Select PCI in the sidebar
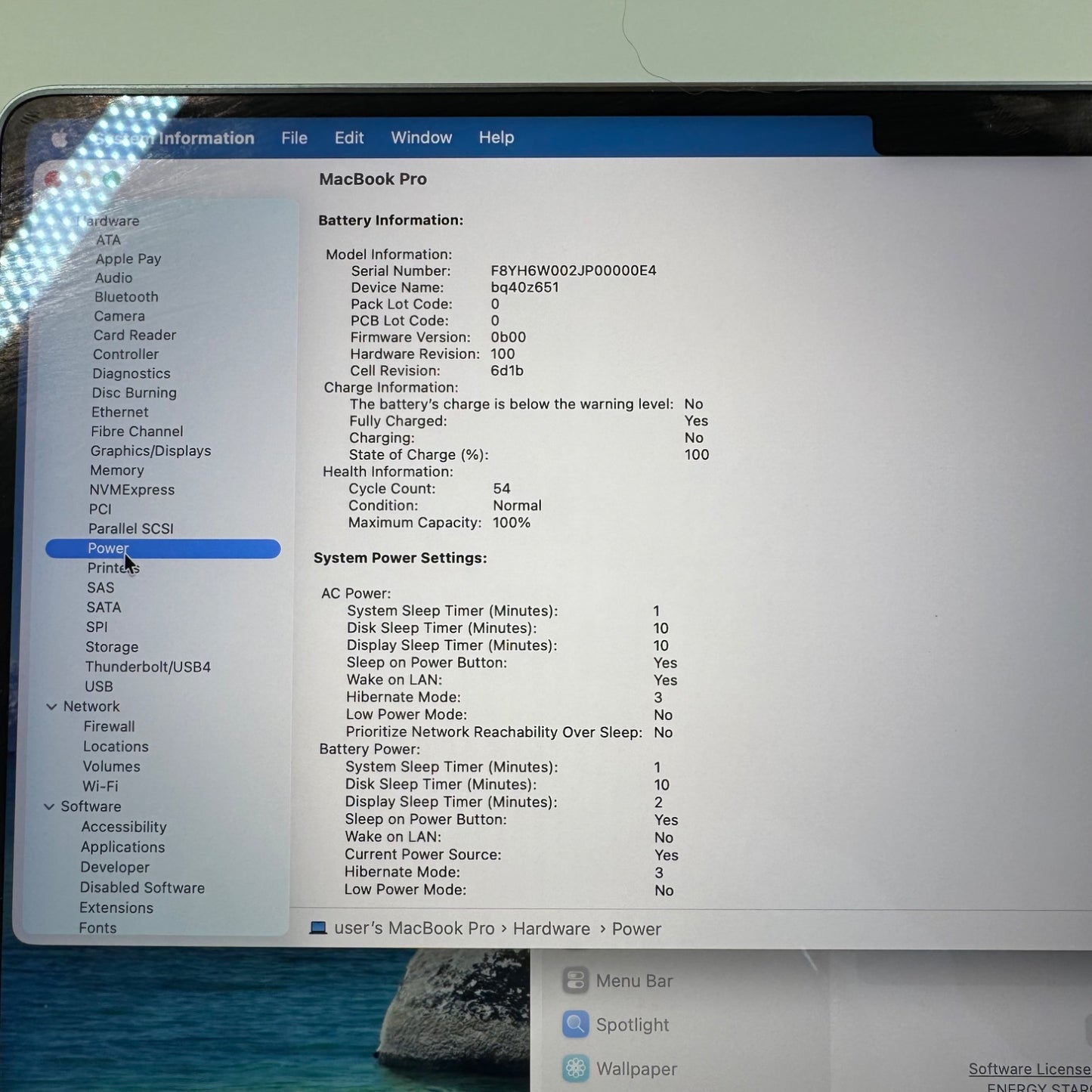The height and width of the screenshot is (1092, 1092). click(100, 509)
